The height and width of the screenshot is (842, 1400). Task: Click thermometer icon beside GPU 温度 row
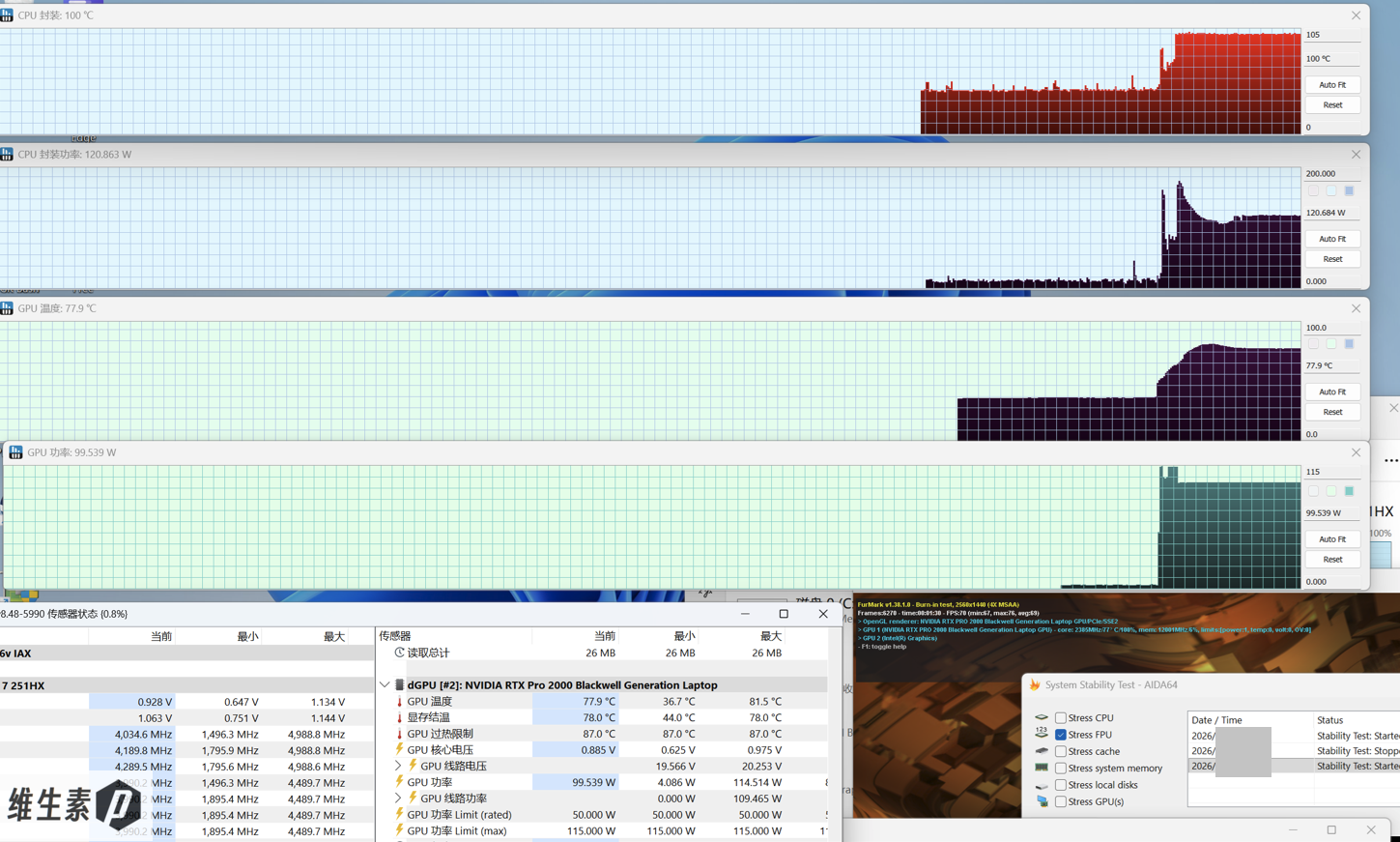tap(399, 702)
